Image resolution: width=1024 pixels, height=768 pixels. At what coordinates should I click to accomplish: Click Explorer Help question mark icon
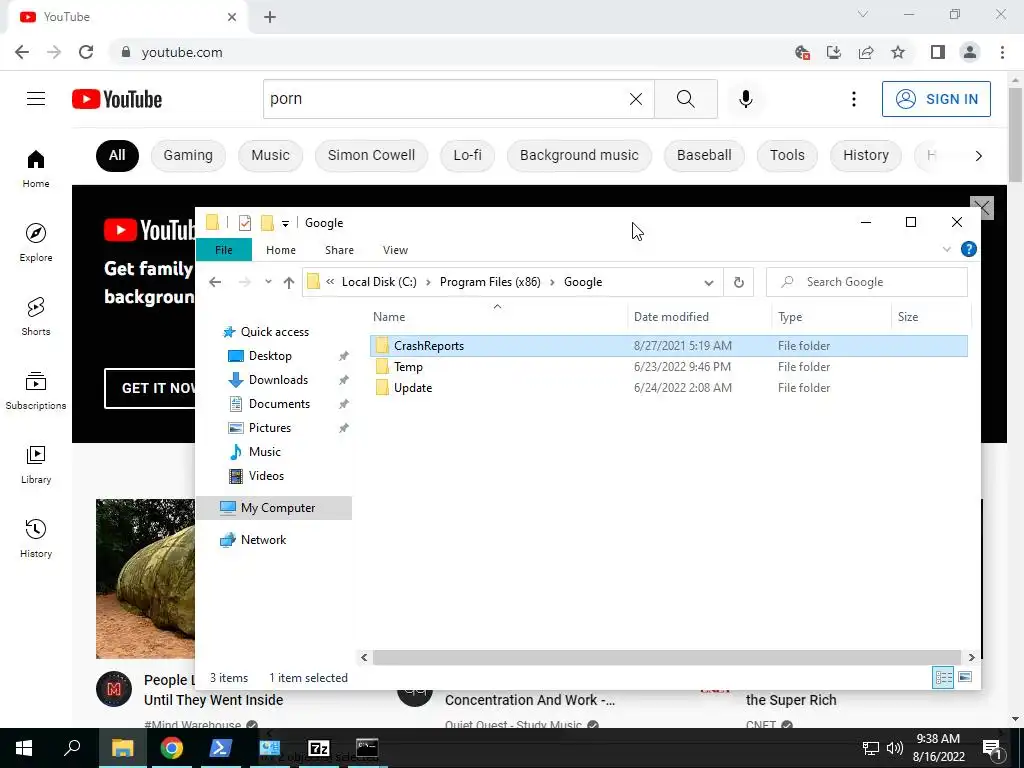click(x=968, y=249)
